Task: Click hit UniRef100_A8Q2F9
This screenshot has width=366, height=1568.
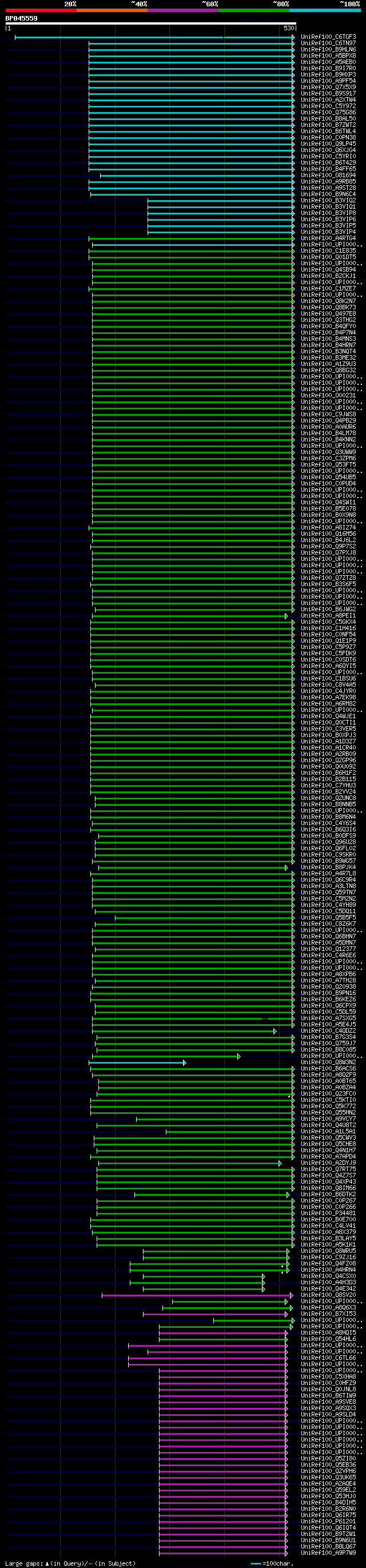Action: [328, 1075]
